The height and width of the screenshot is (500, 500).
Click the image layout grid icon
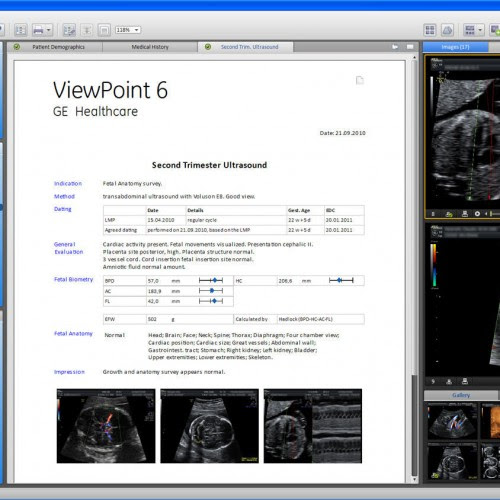pyautogui.click(x=470, y=30)
